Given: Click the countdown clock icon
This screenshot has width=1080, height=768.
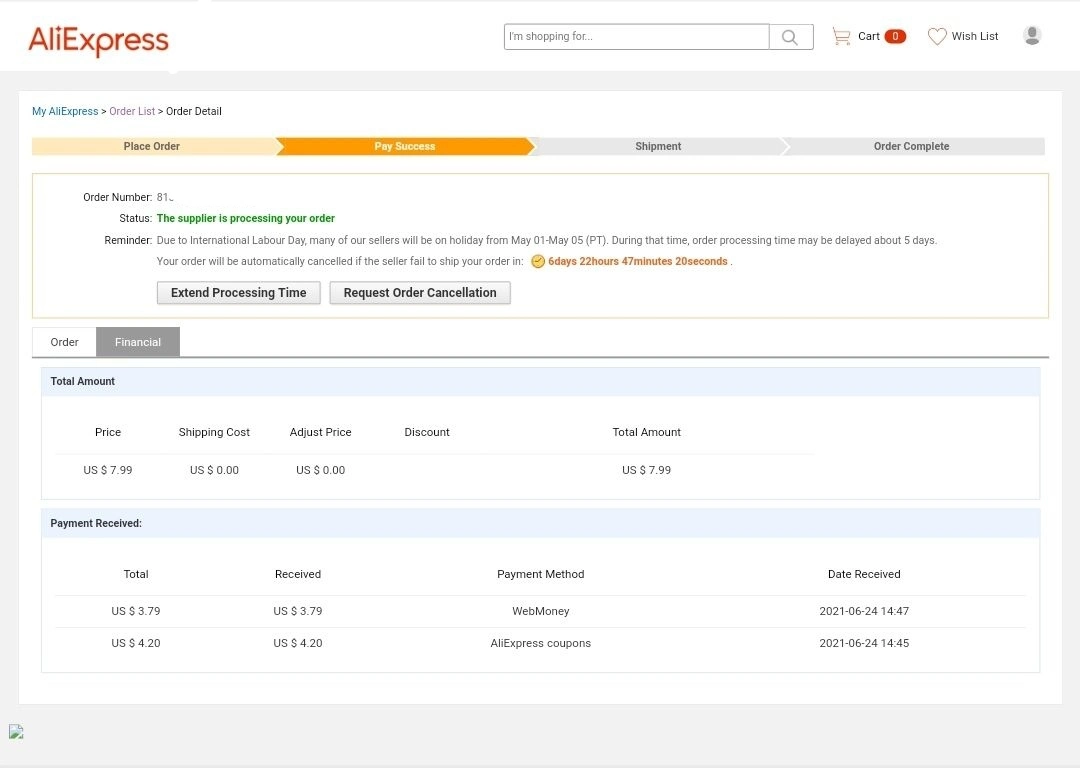Looking at the screenshot, I should [538, 262].
